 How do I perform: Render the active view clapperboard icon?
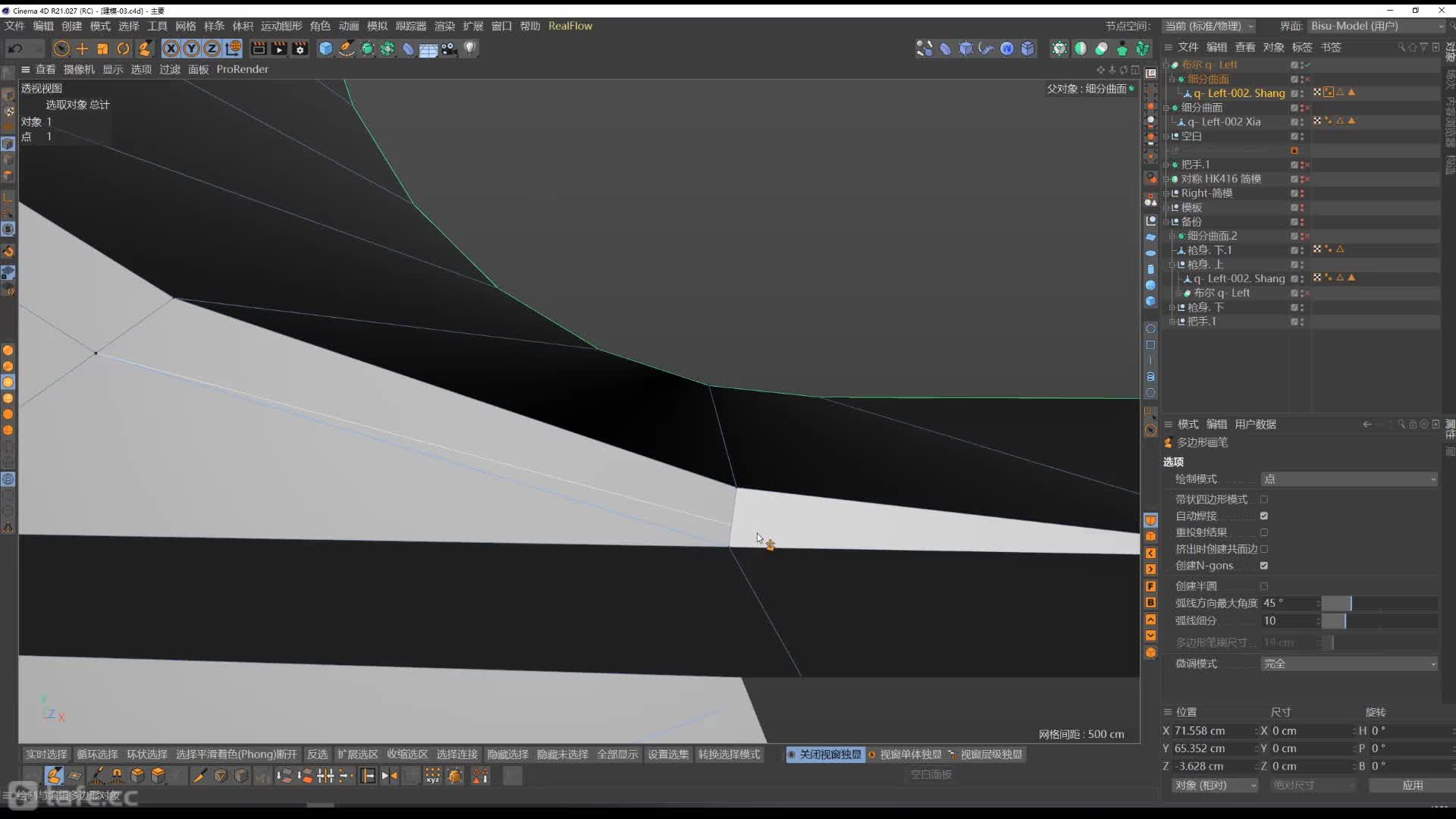[259, 49]
